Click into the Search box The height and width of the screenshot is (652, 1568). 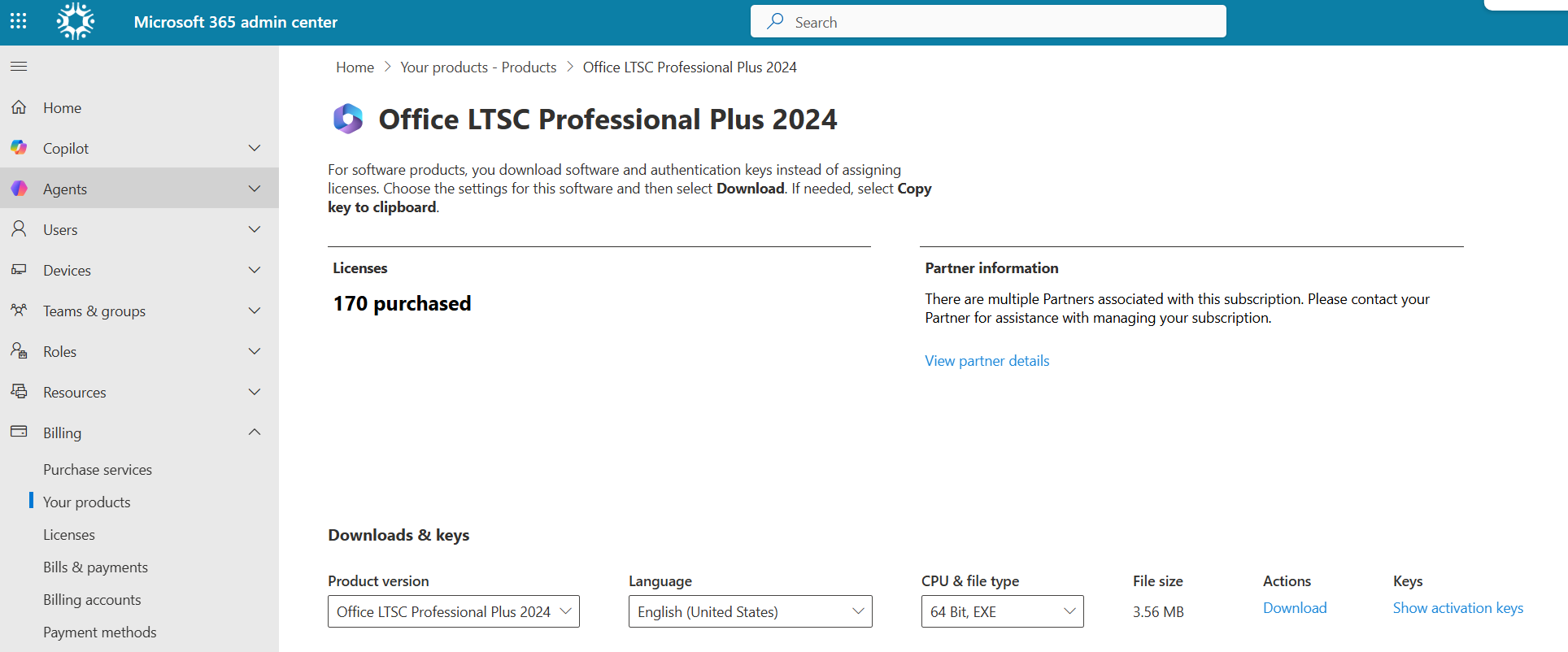(988, 21)
